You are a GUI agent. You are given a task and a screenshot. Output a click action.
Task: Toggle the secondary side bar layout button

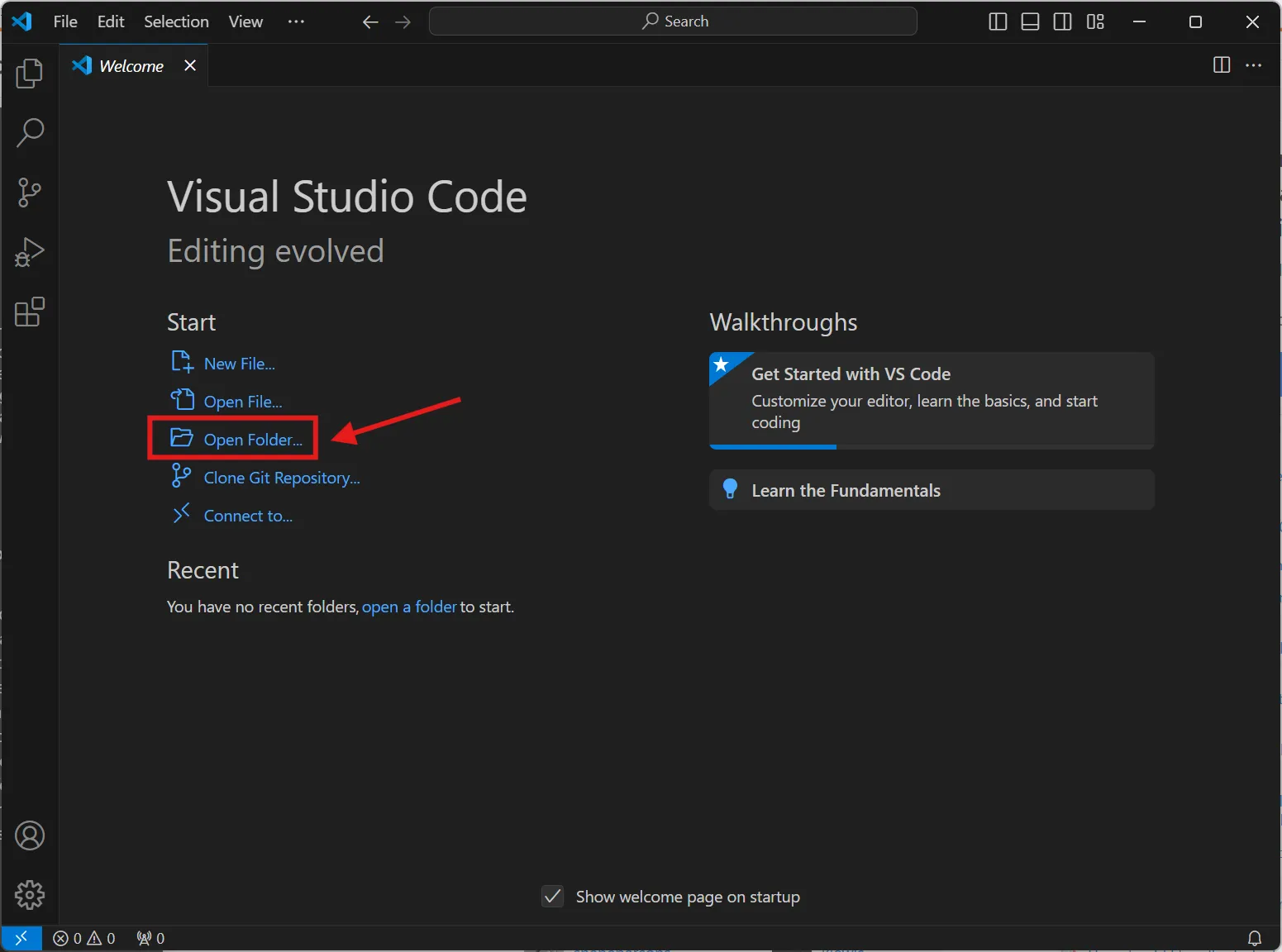(x=1062, y=21)
